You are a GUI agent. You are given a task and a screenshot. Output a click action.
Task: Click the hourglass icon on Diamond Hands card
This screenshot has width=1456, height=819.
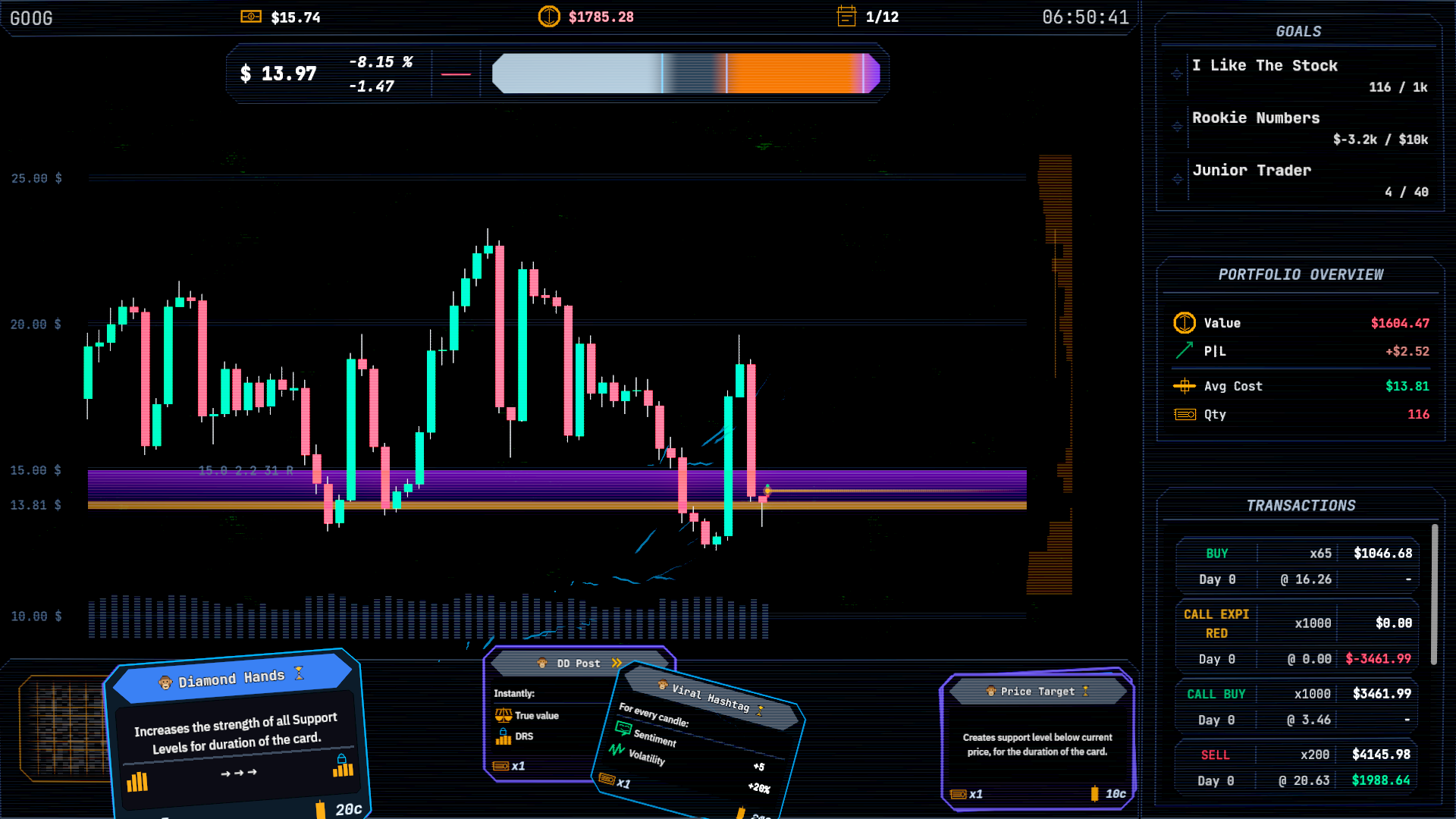pyautogui.click(x=299, y=673)
